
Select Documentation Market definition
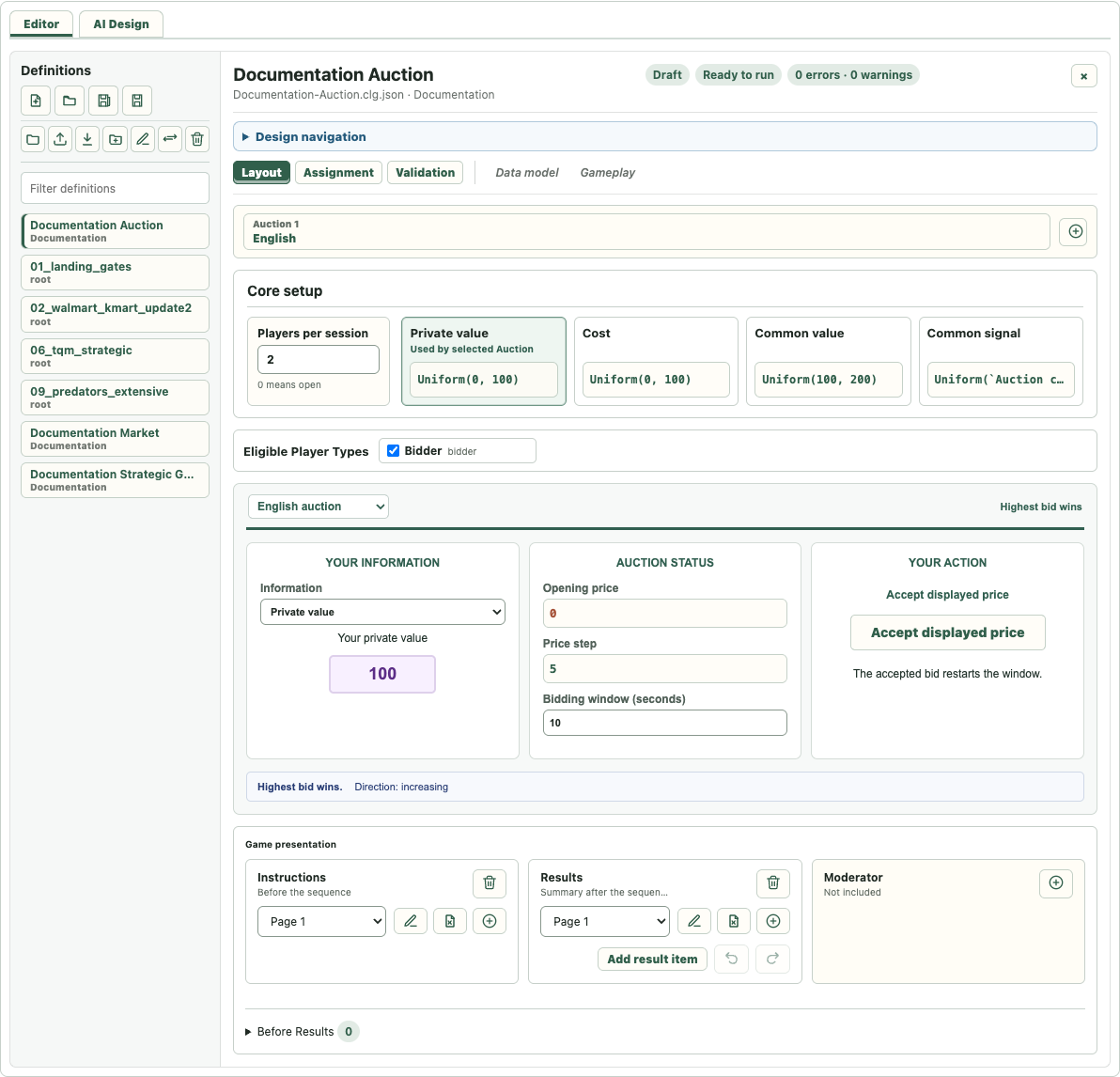115,439
